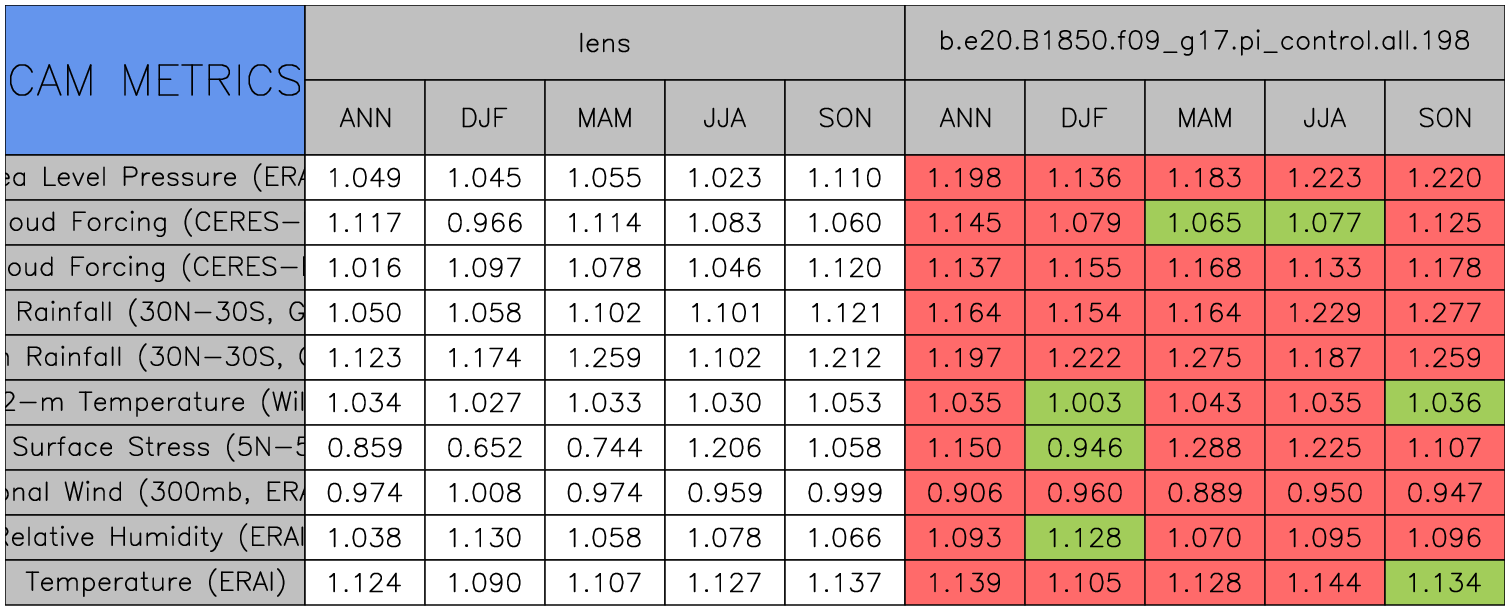Viewport: 1510px width, 611px height.
Task: Select the "lens" column group header
Action: point(605,42)
